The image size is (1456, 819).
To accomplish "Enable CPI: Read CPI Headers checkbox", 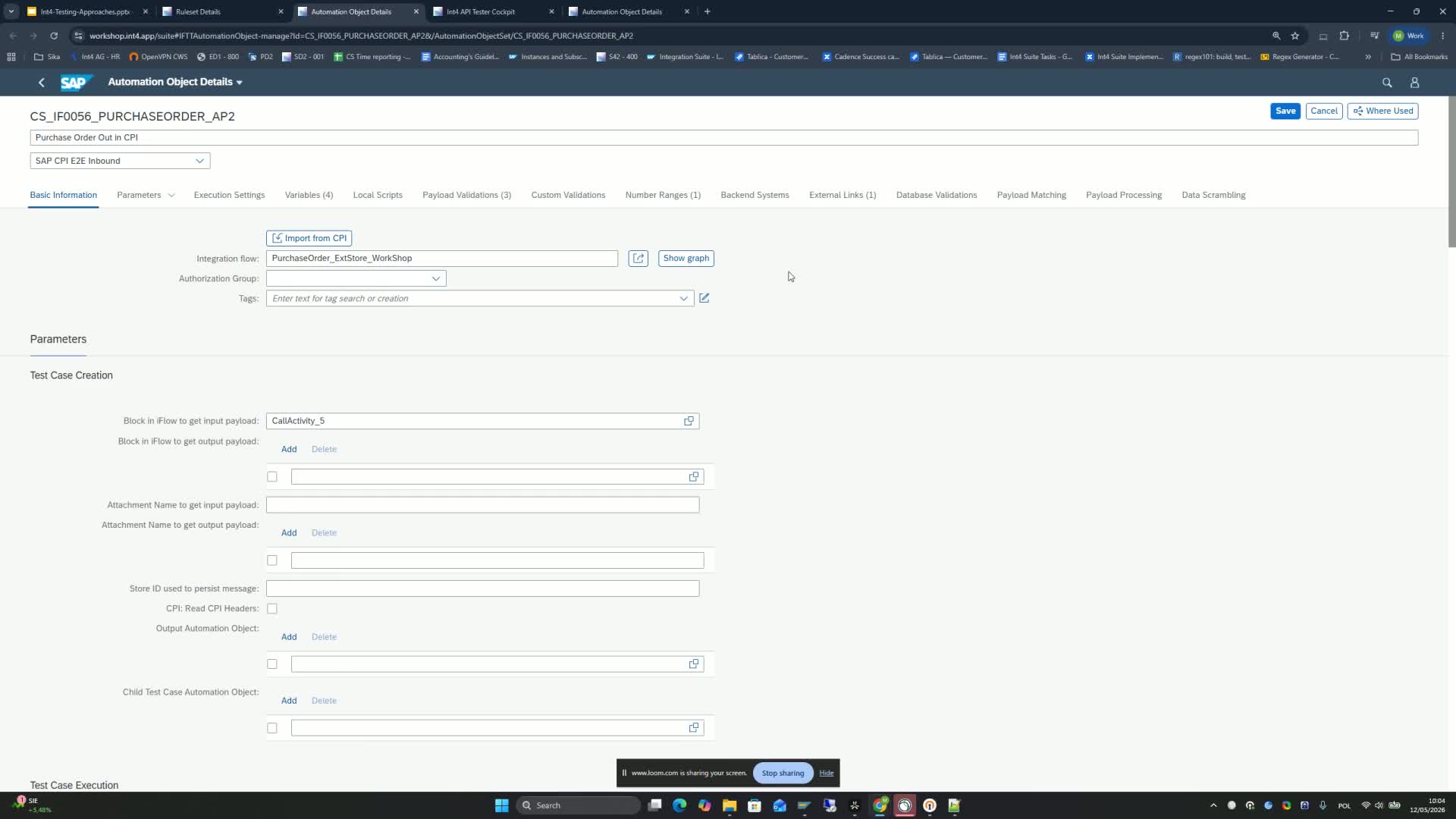I will (272, 609).
